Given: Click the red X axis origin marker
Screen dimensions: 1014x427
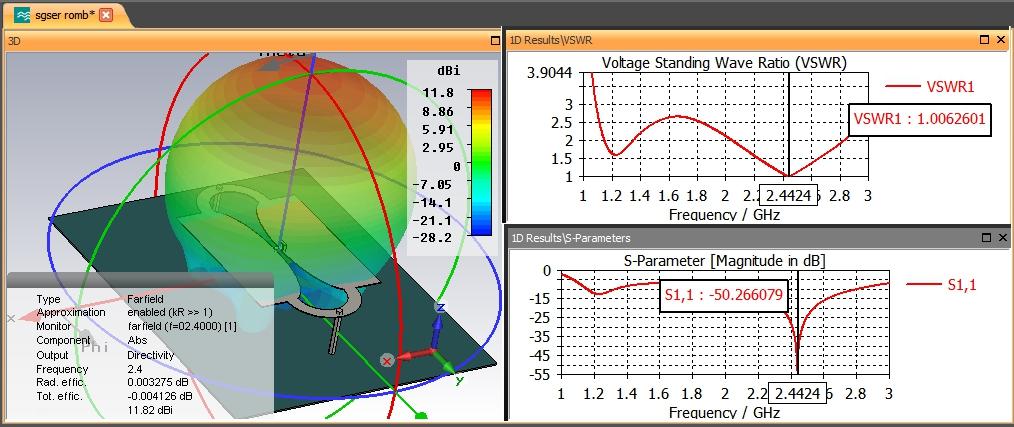Looking at the screenshot, I should (387, 360).
